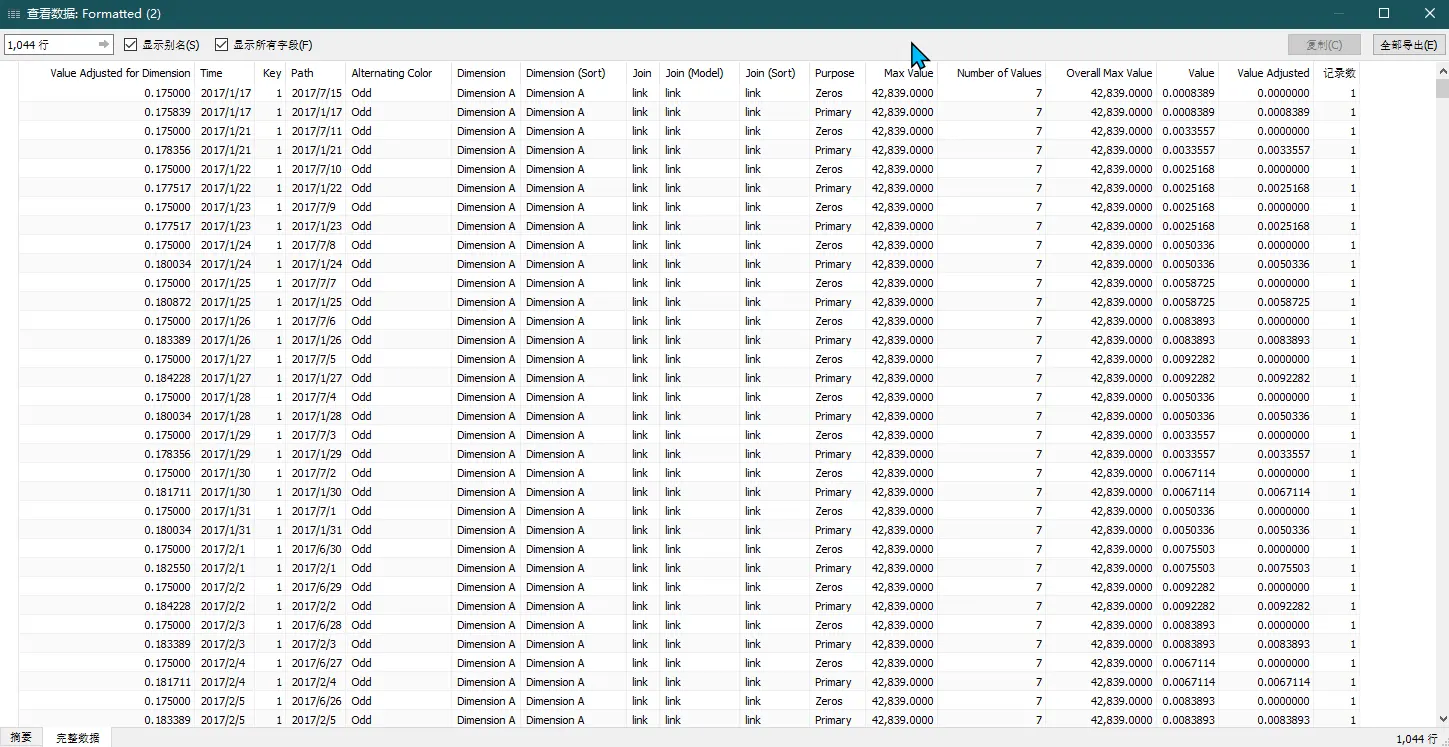The image size is (1449, 747).
Task: Click the Dimension column header
Action: pyautogui.click(x=481, y=73)
